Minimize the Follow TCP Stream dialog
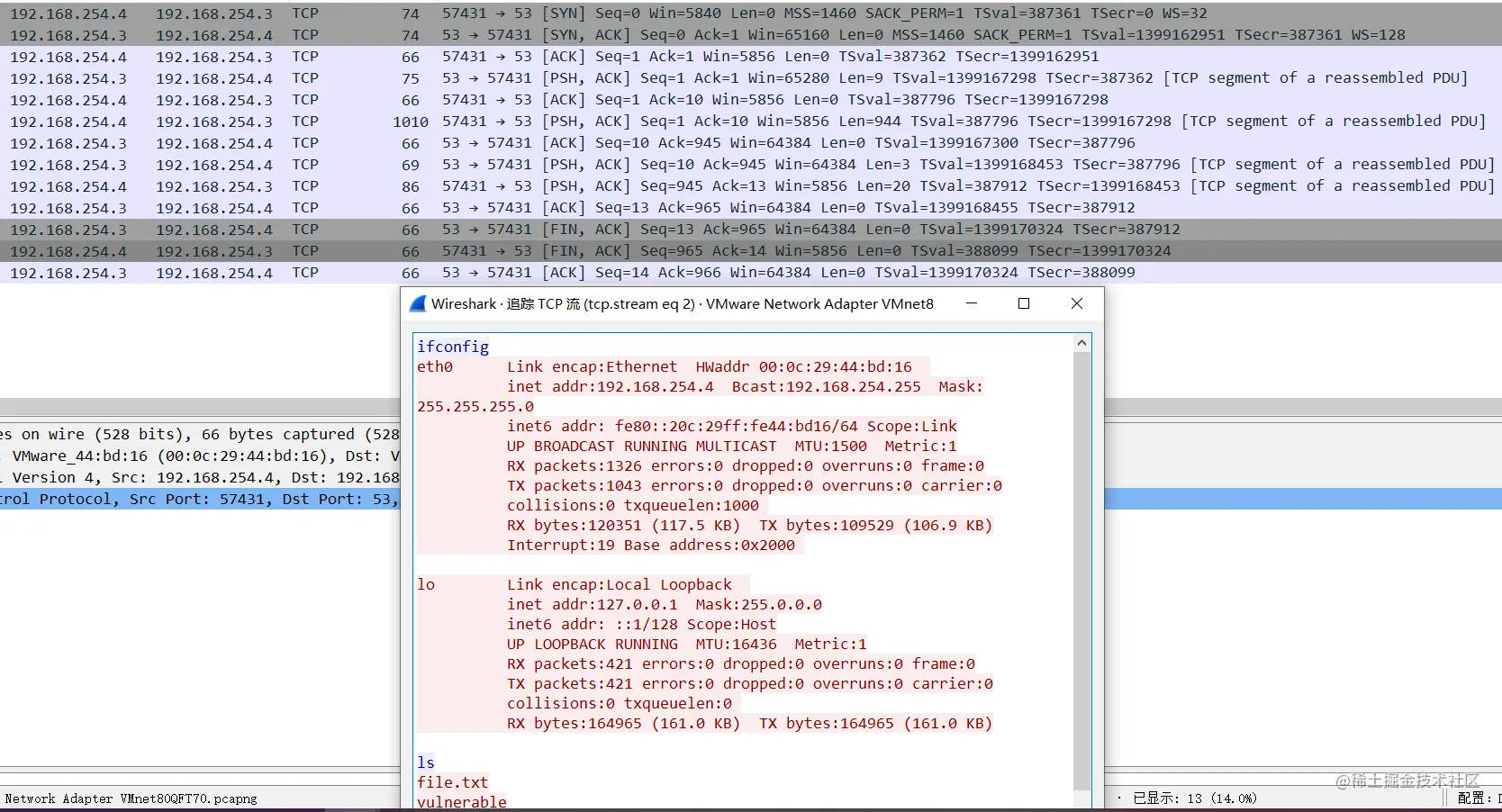Screen dimensions: 1502x812 point(972,303)
